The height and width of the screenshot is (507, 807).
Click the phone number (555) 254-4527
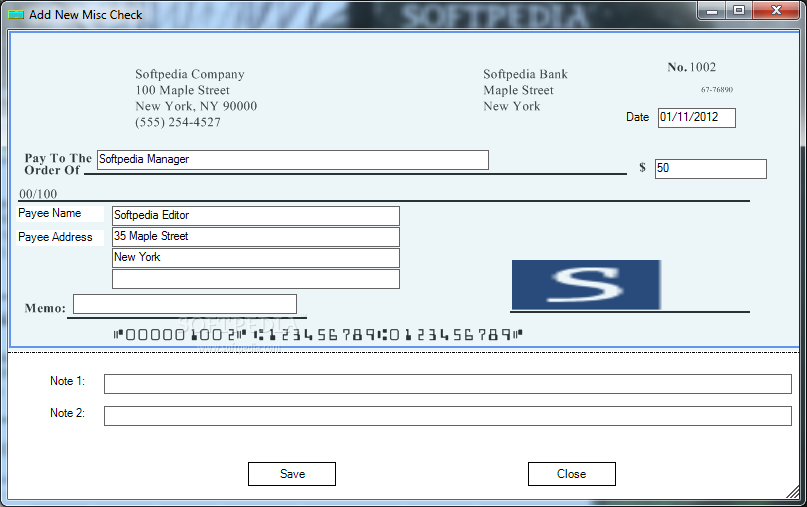178,122
